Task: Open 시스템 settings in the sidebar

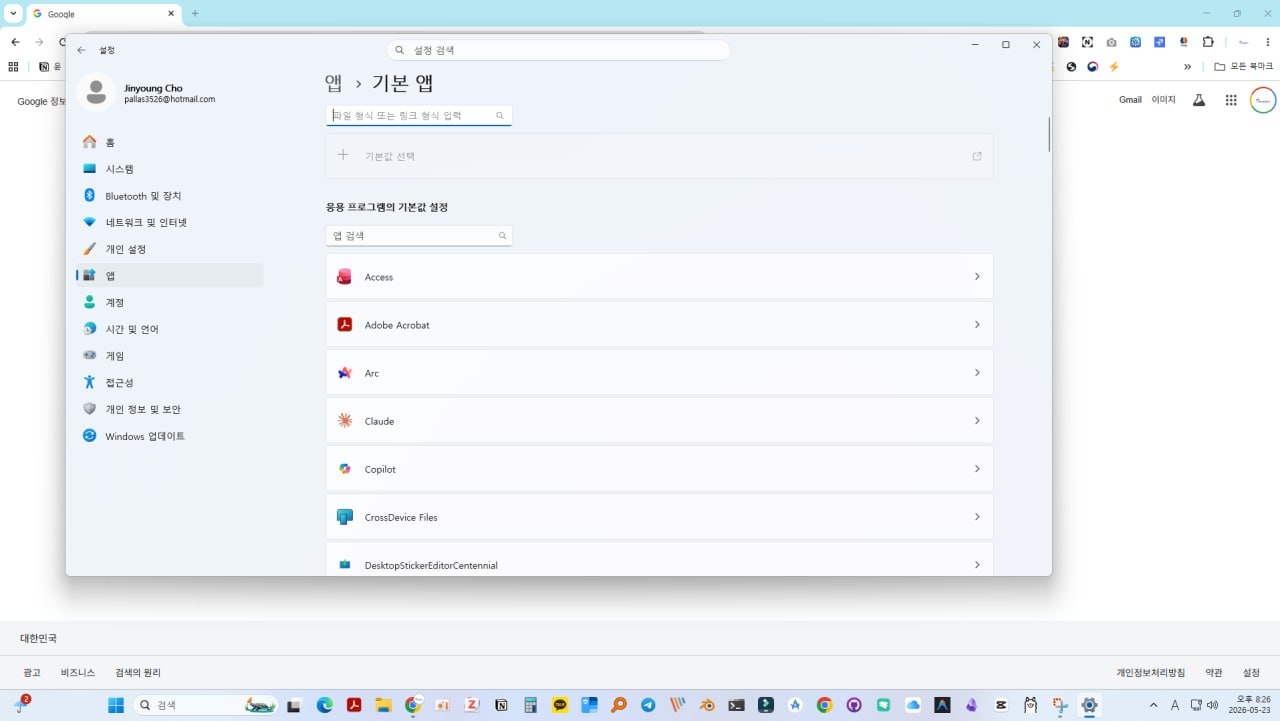Action: point(169,169)
